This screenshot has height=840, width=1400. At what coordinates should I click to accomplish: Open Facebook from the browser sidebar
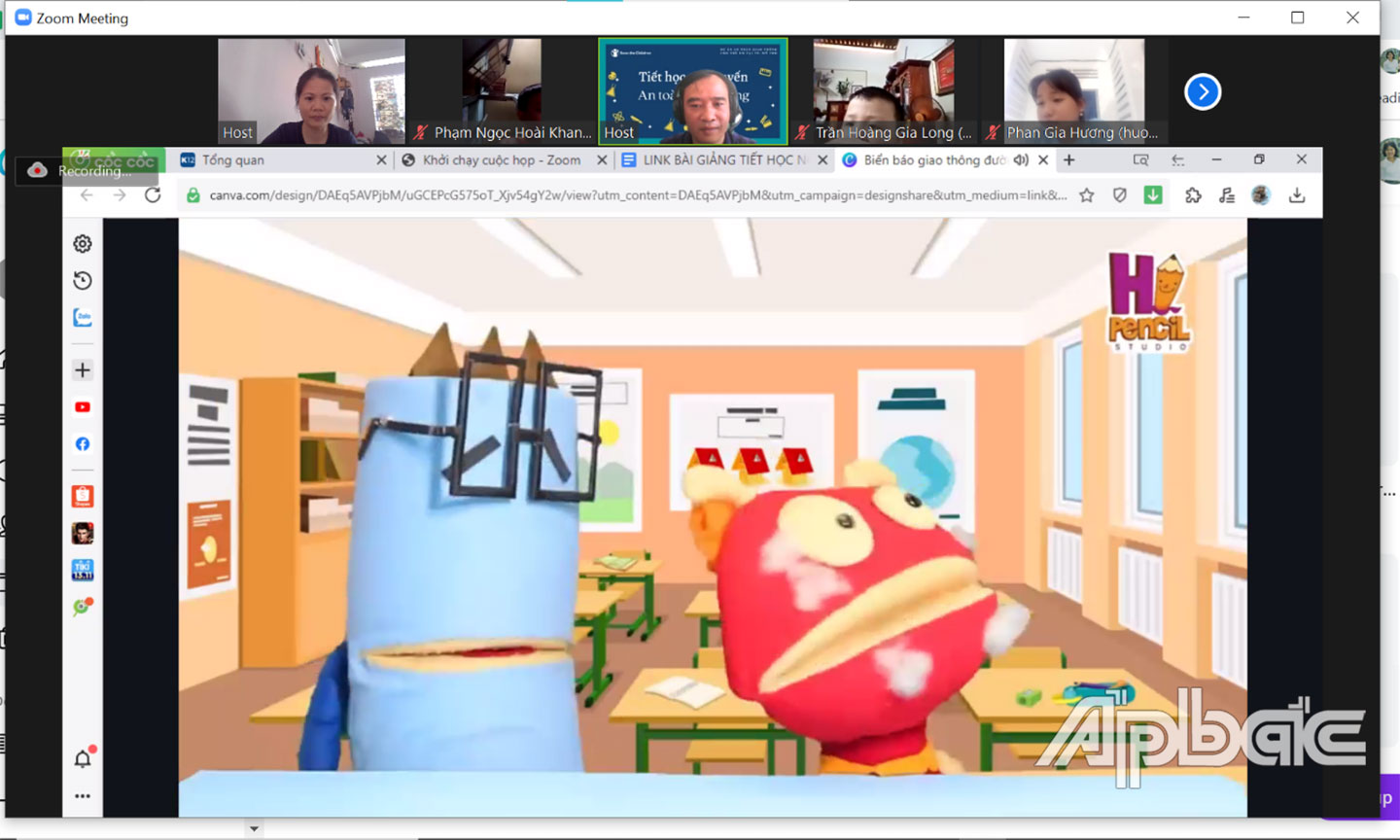[x=83, y=444]
